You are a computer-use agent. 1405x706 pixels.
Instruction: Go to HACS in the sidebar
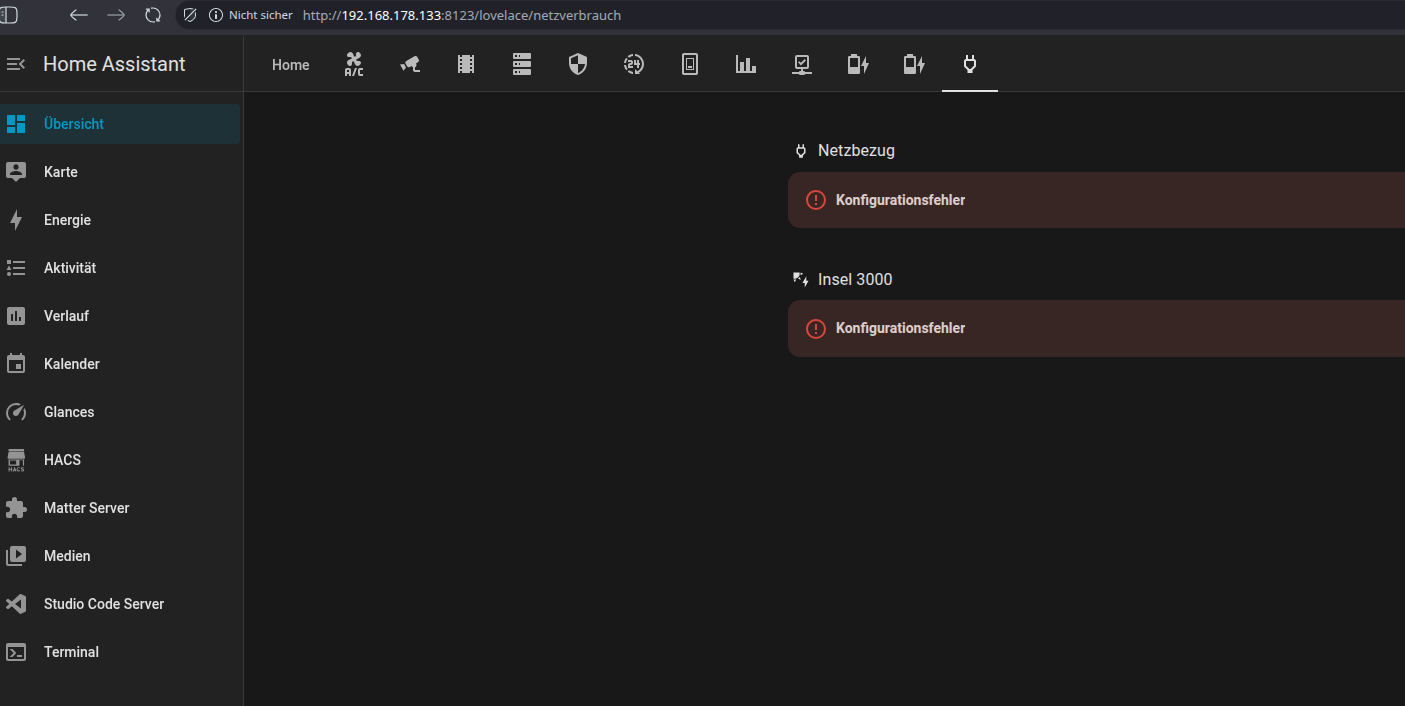click(62, 460)
